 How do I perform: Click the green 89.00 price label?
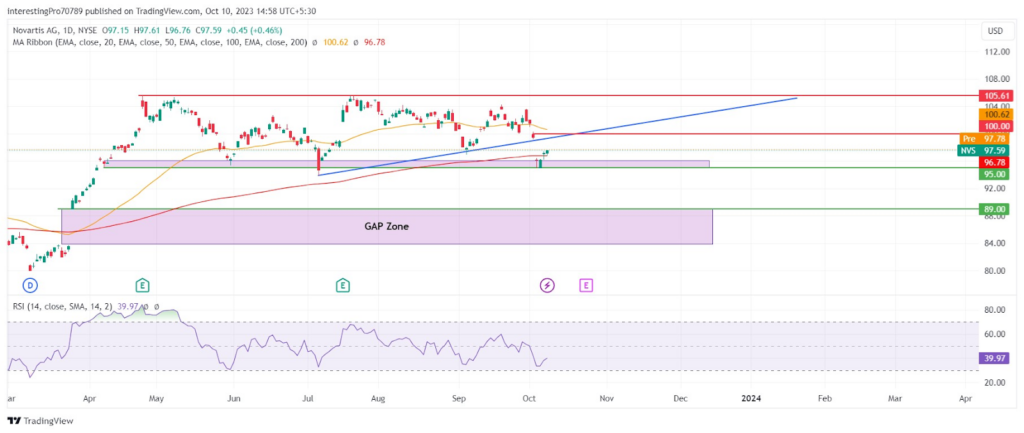[995, 209]
